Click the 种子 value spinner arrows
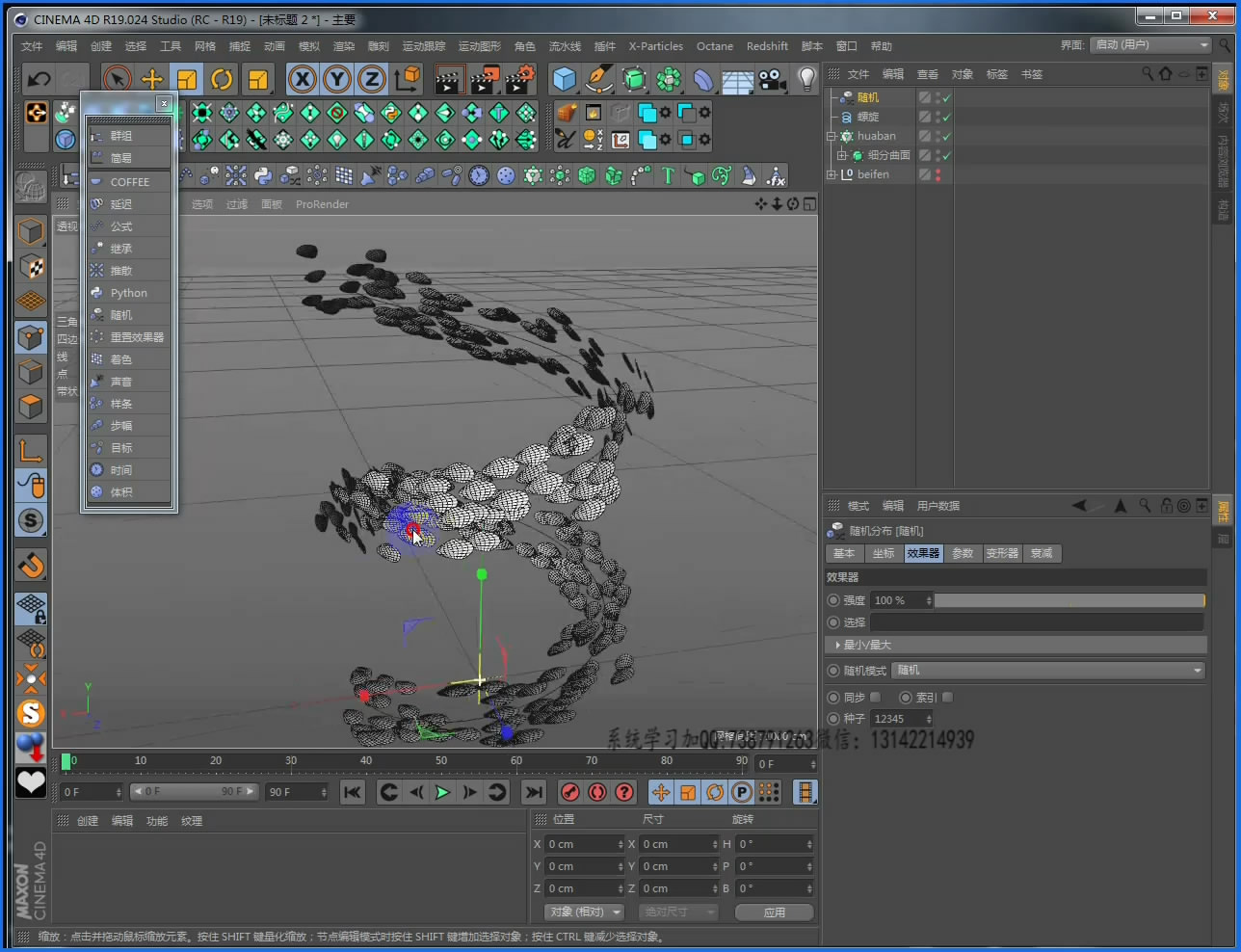The image size is (1241, 952). point(929,719)
